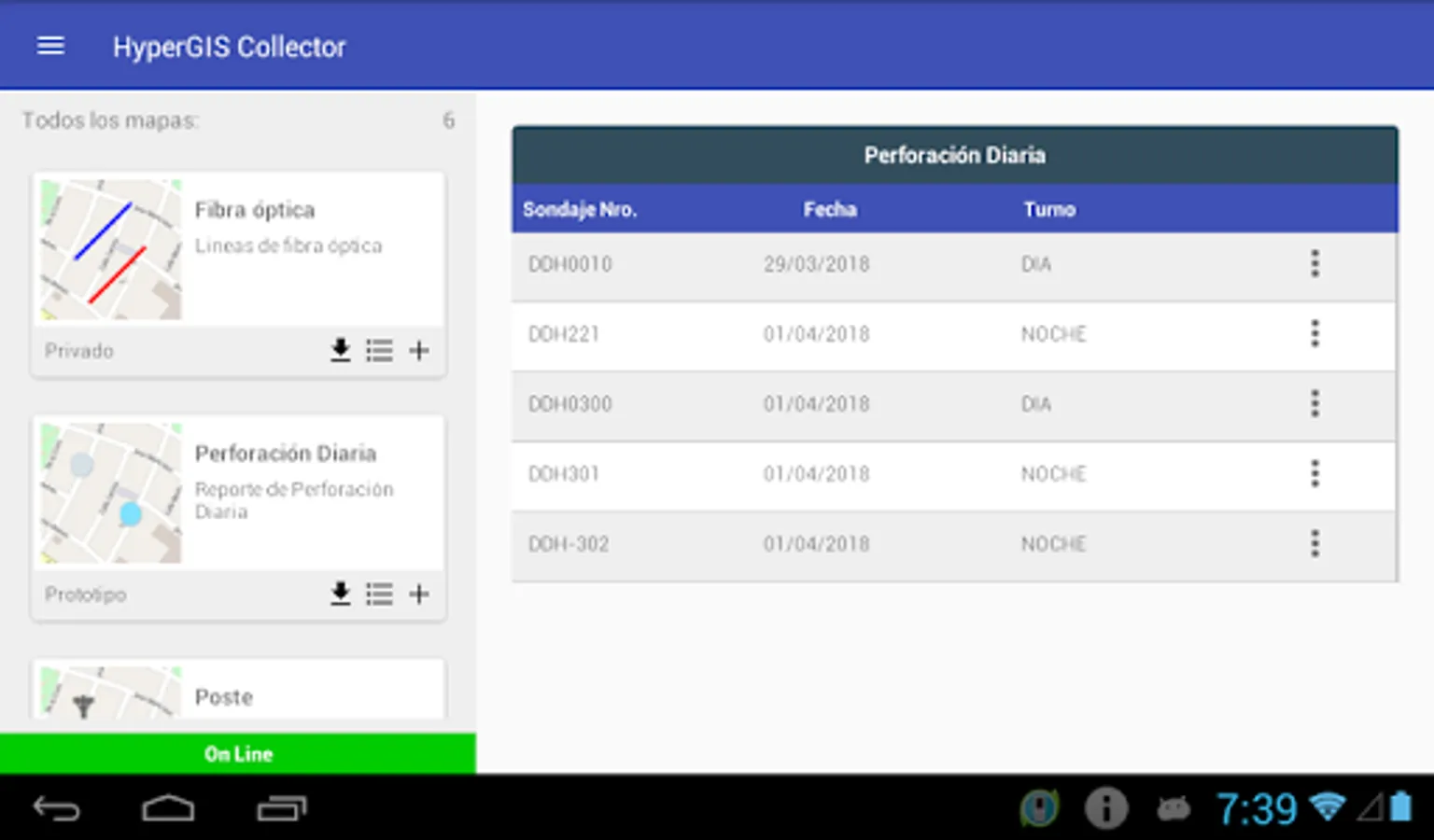Click the Privado label on Fibra óptica card
This screenshot has width=1434, height=840.
pos(79,351)
